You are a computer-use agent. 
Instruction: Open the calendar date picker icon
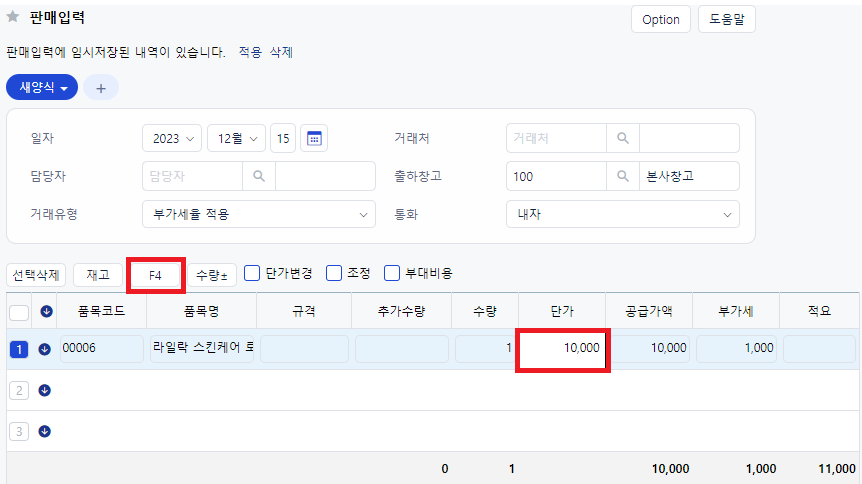coord(314,138)
